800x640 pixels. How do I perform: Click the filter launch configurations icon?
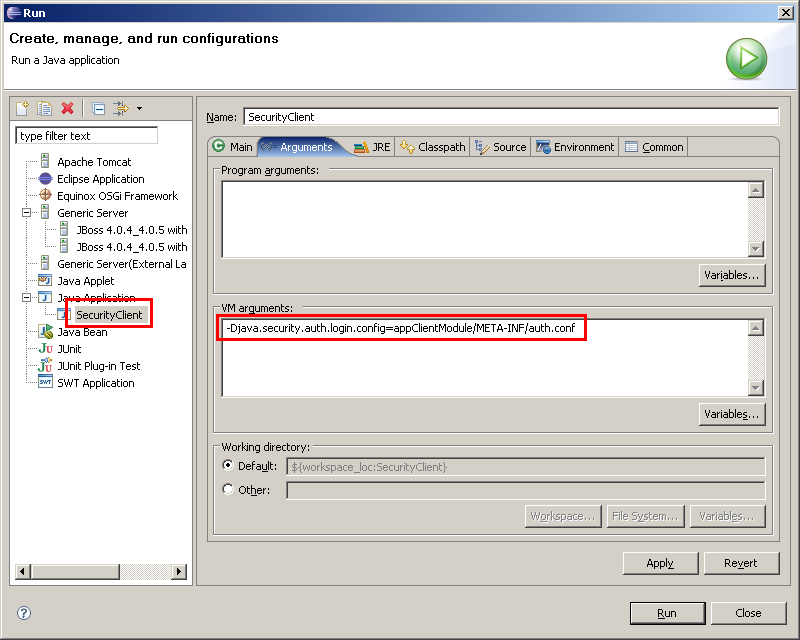tap(121, 108)
